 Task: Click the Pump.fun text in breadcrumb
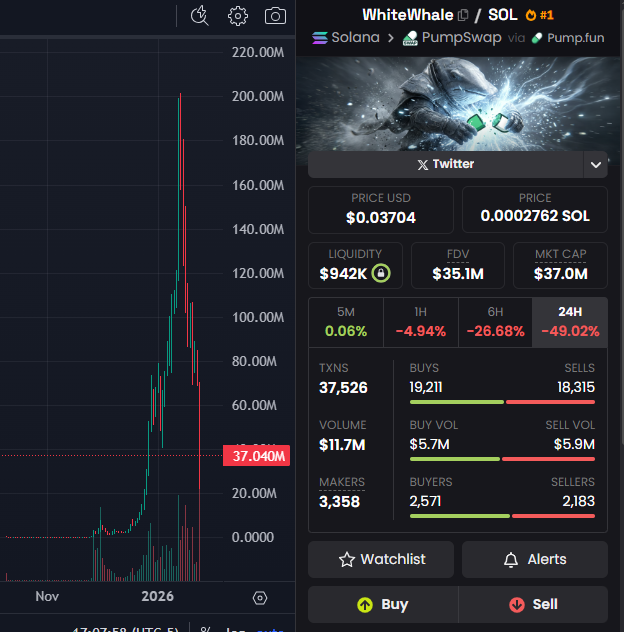click(576, 38)
